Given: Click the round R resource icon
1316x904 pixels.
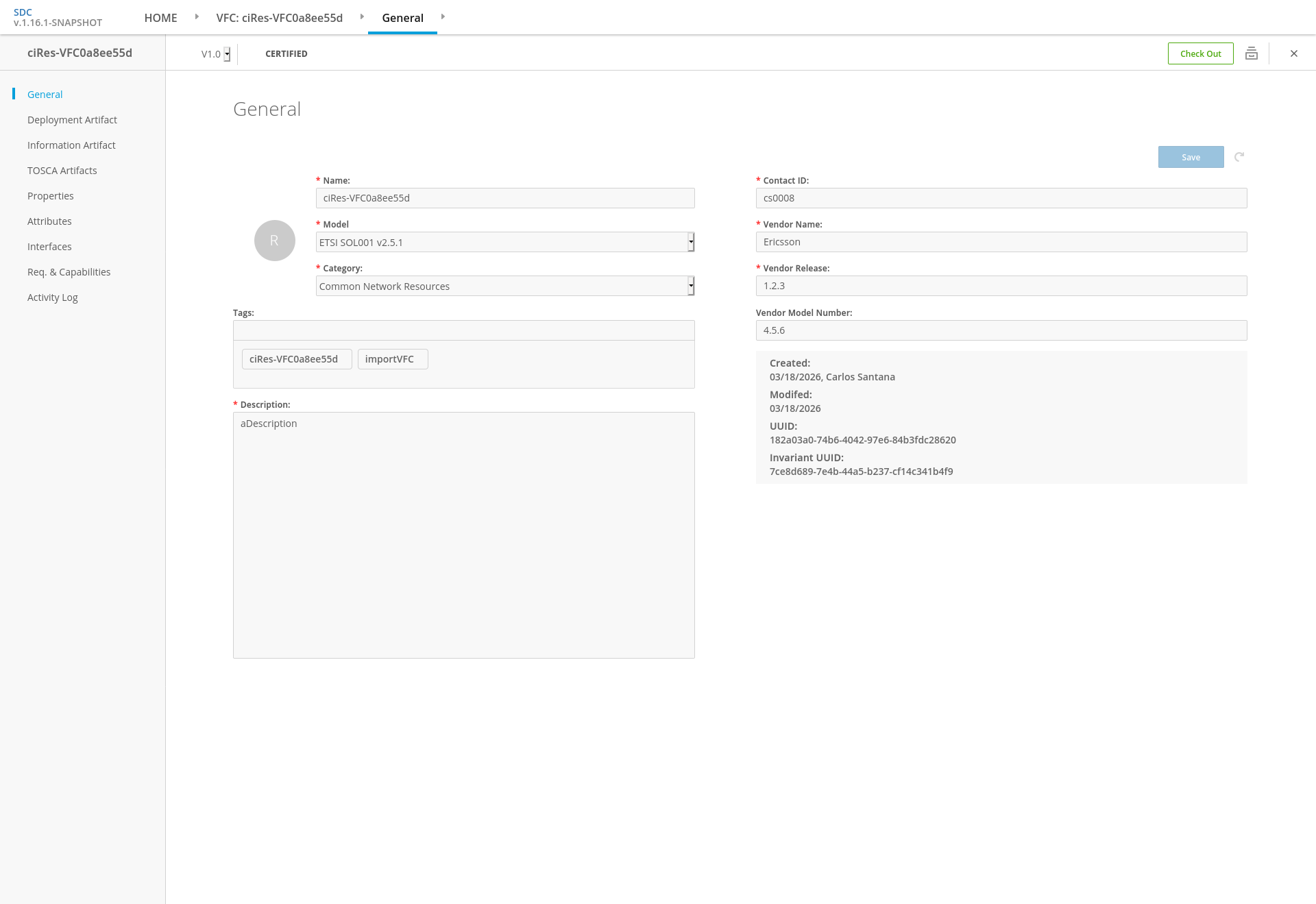Looking at the screenshot, I should [274, 241].
